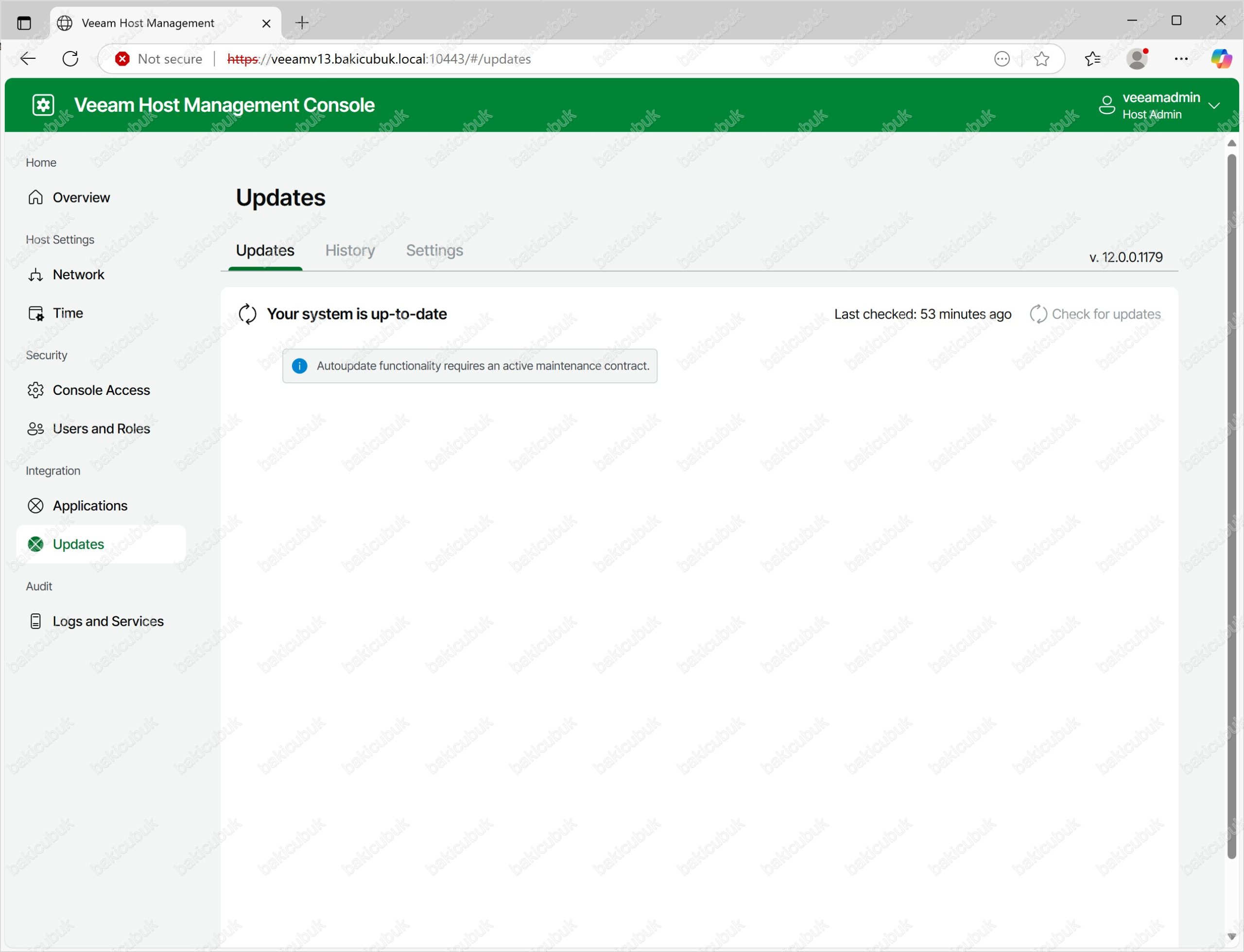Switch to the History tab

click(x=350, y=251)
